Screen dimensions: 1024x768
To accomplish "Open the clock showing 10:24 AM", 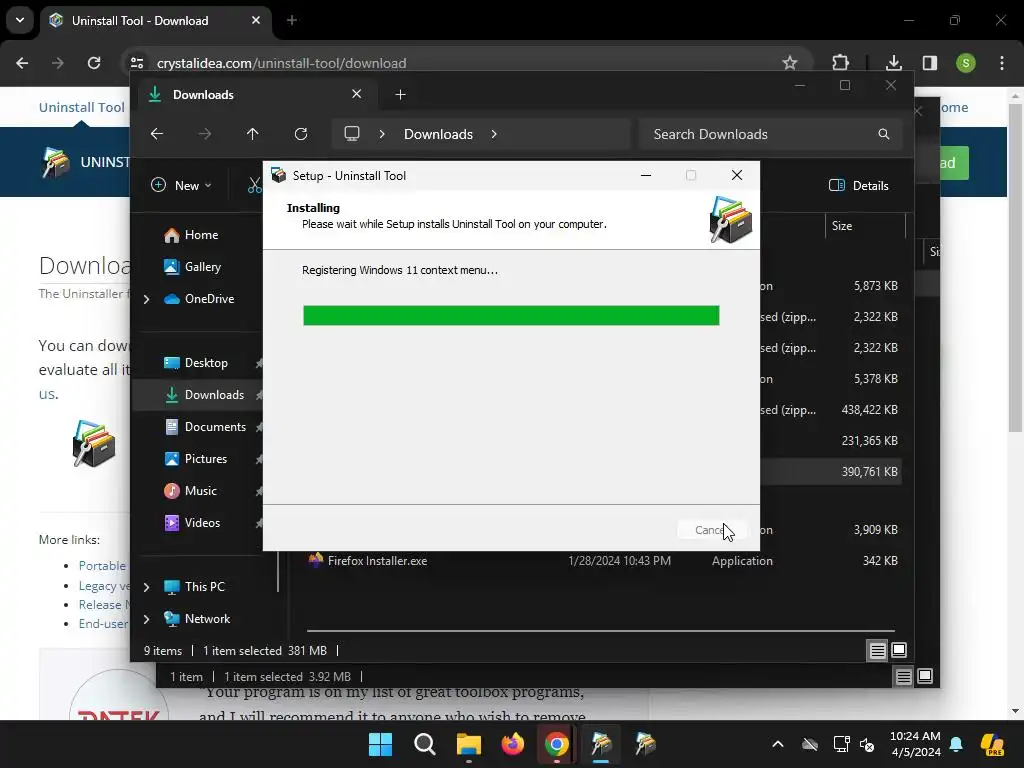I will [915, 744].
